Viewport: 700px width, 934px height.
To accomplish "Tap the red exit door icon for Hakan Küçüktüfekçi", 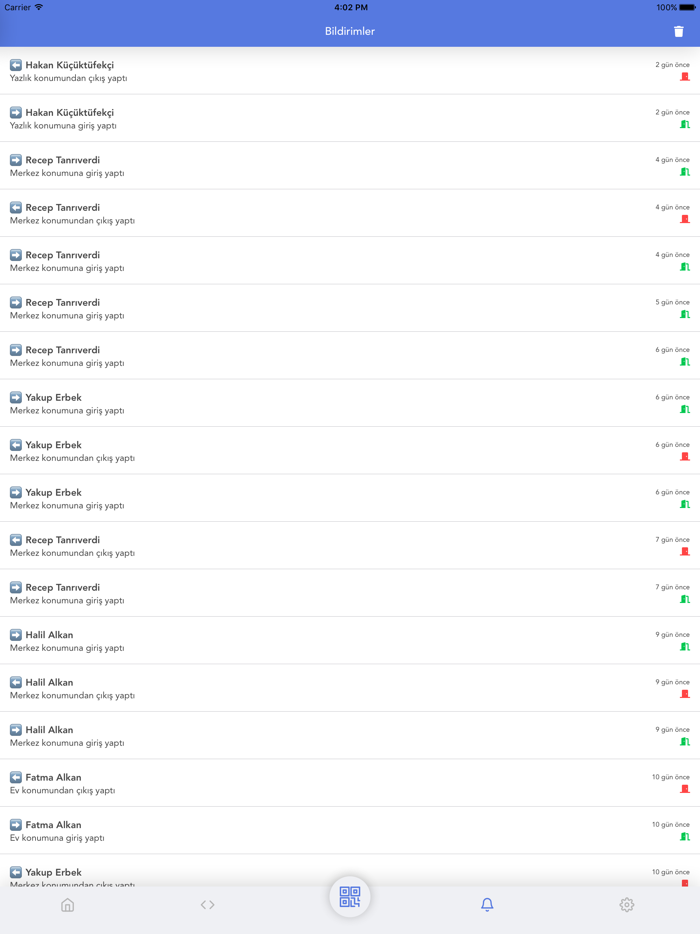I will point(685,77).
